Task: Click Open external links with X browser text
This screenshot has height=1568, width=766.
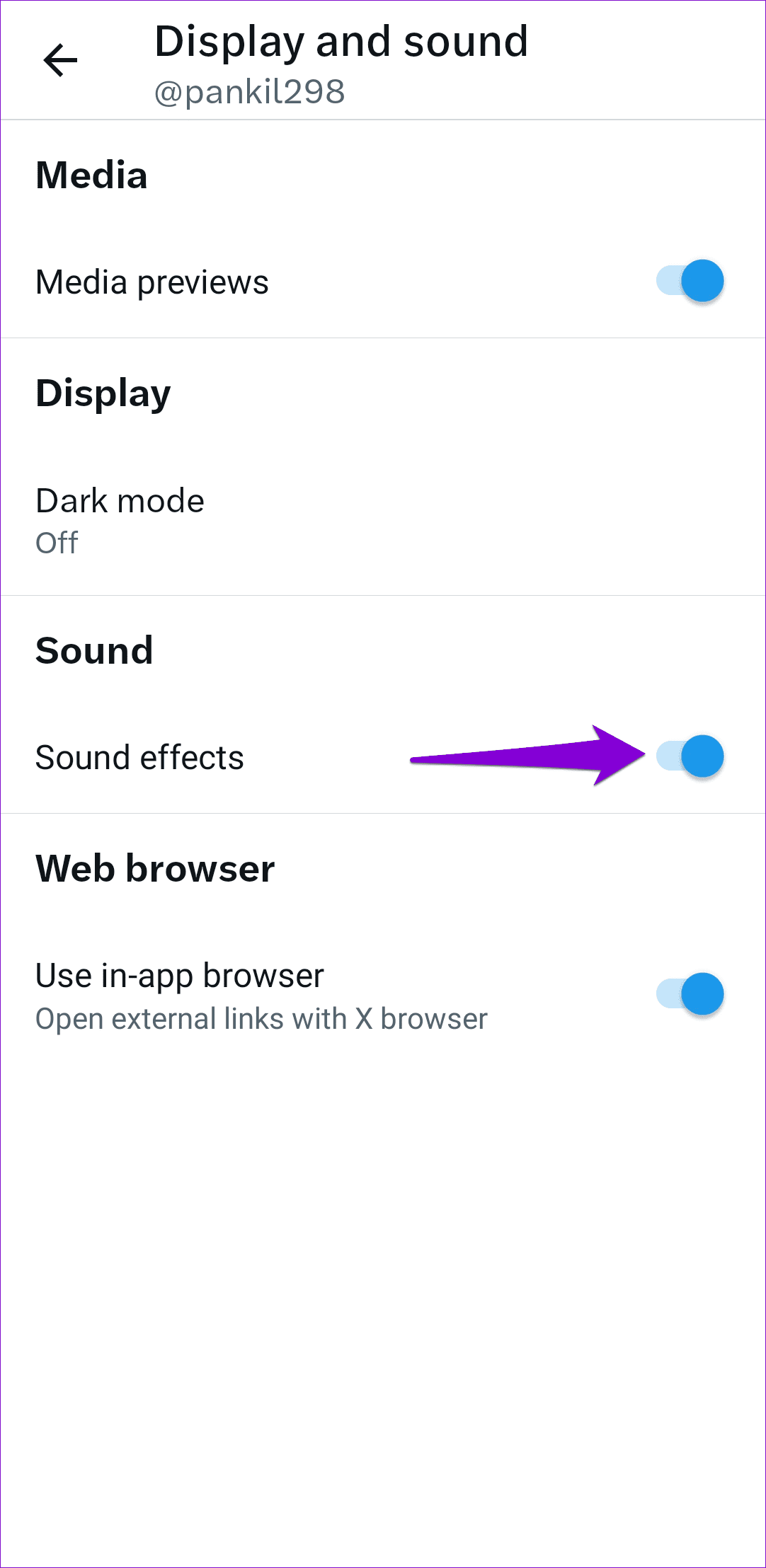Action: tap(262, 1019)
